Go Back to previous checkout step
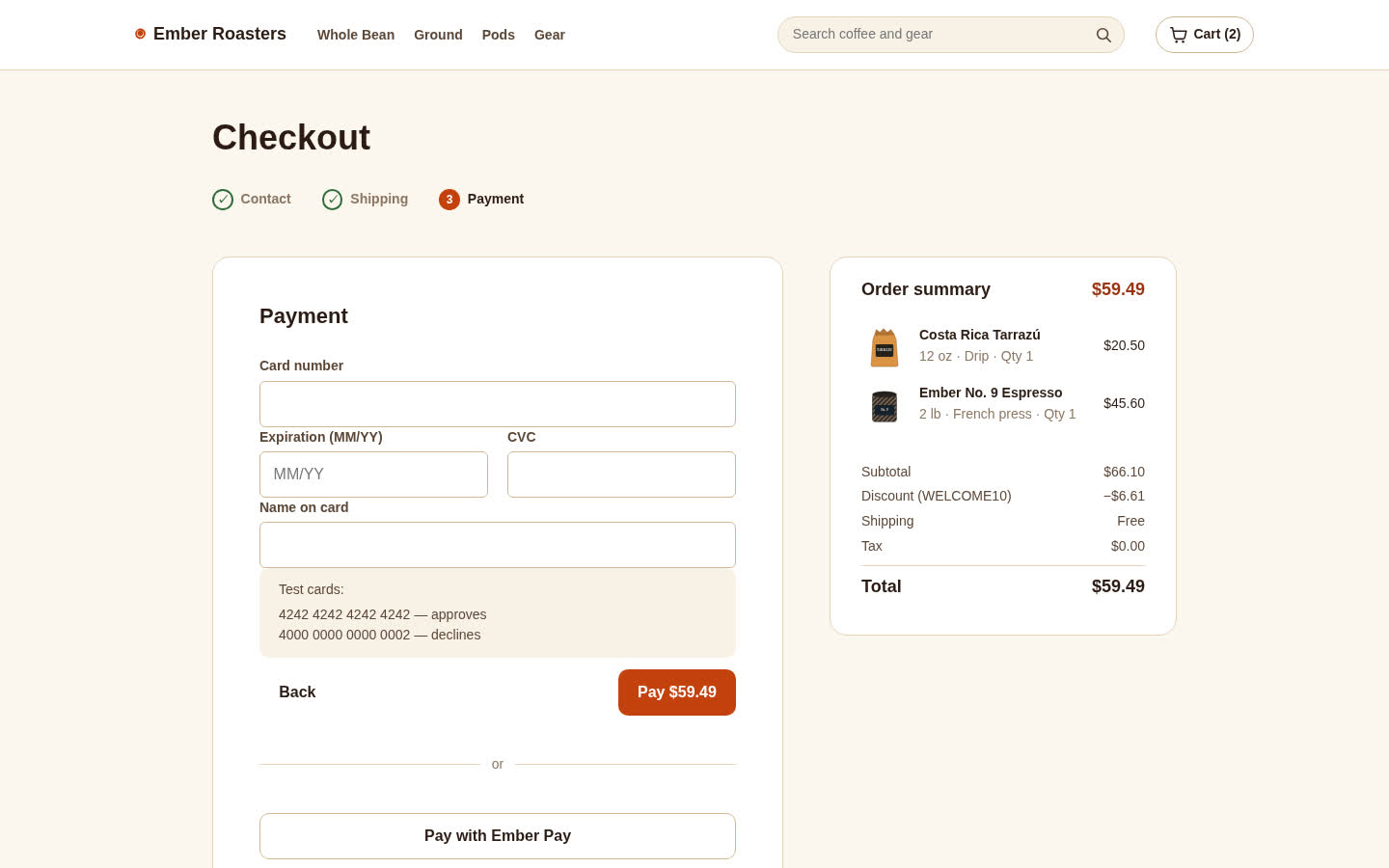The width and height of the screenshot is (1389, 868). tap(297, 692)
